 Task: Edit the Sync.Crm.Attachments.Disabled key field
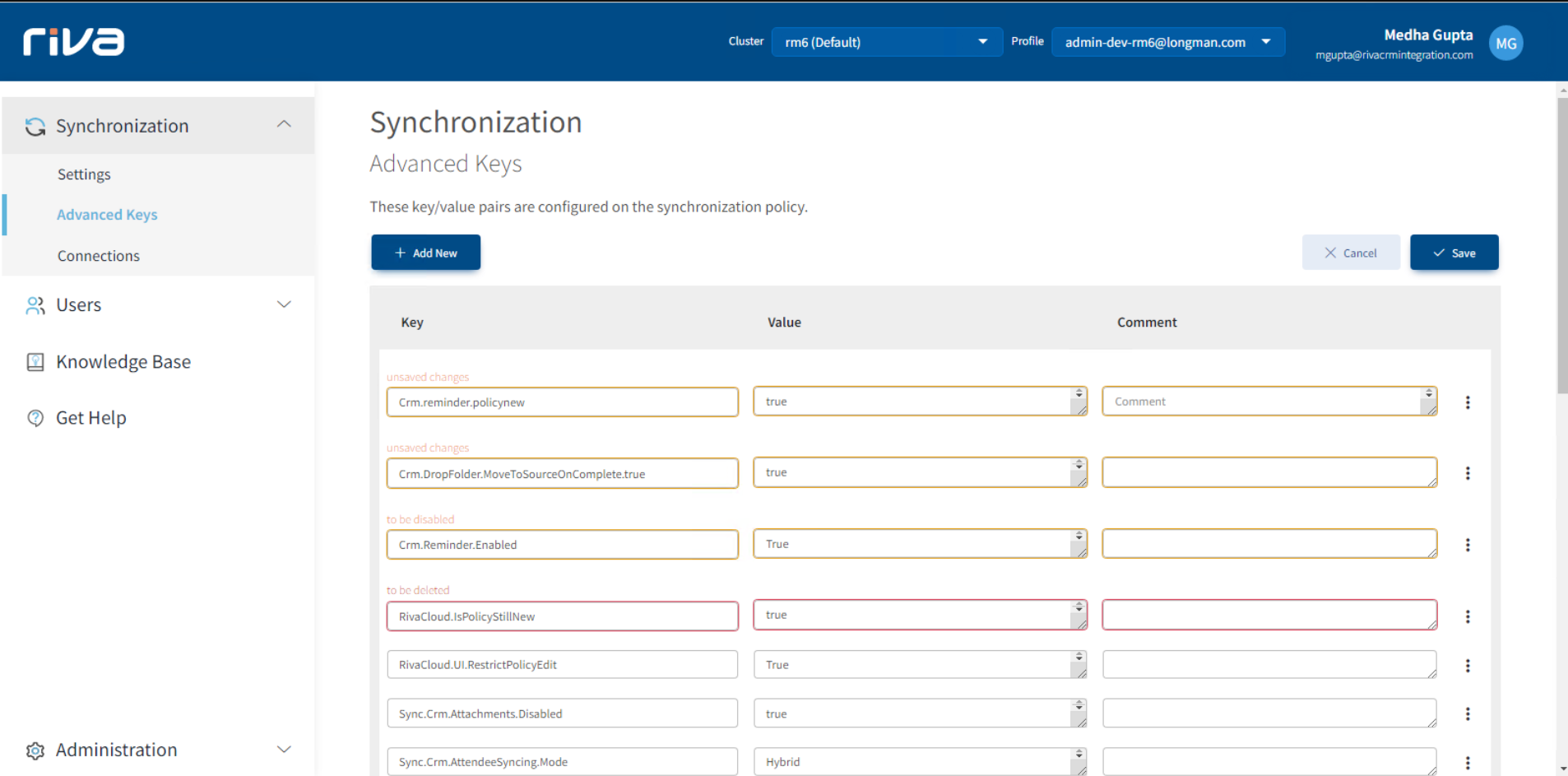click(563, 713)
